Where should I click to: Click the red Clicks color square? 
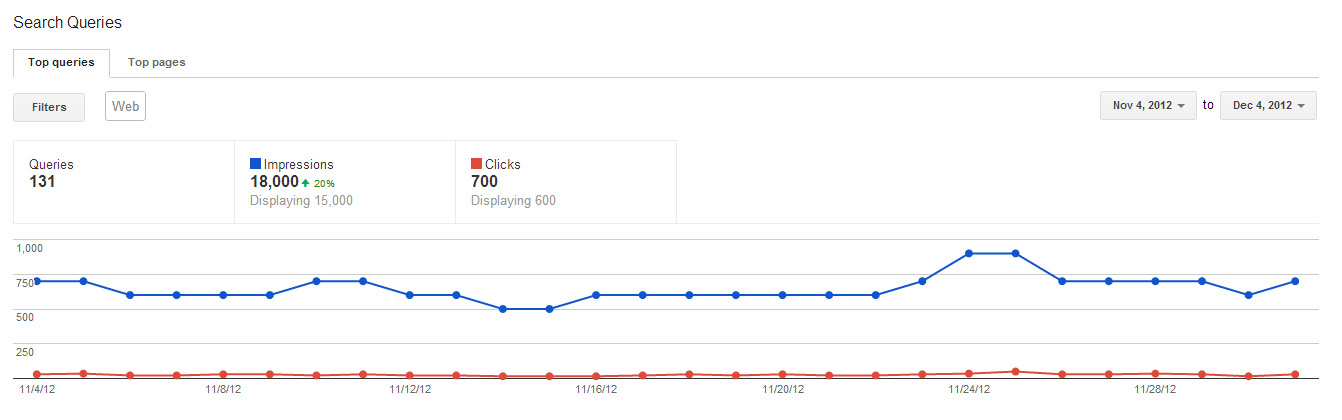click(476, 164)
